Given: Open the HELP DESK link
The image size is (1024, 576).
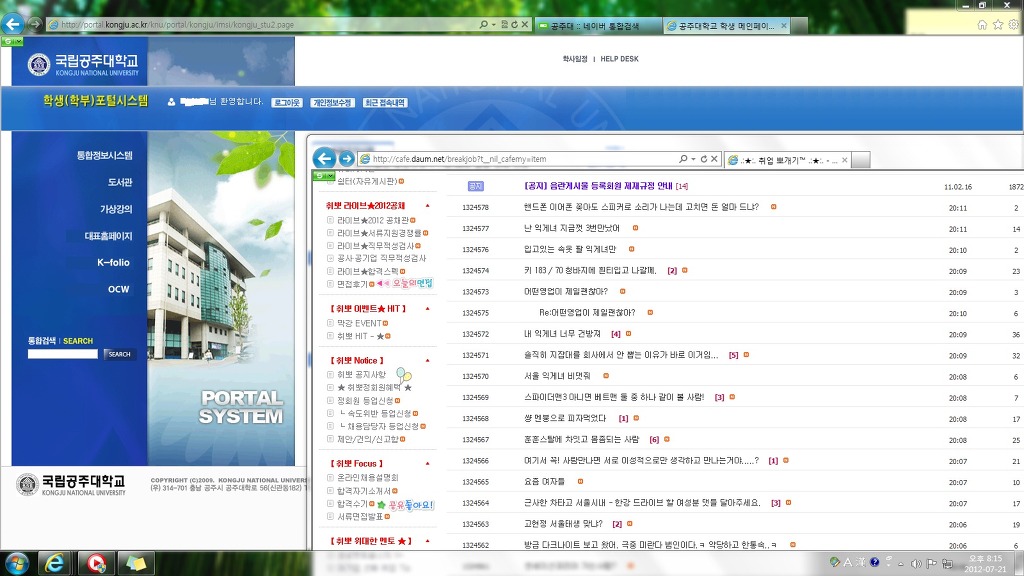Looking at the screenshot, I should click(x=620, y=59).
